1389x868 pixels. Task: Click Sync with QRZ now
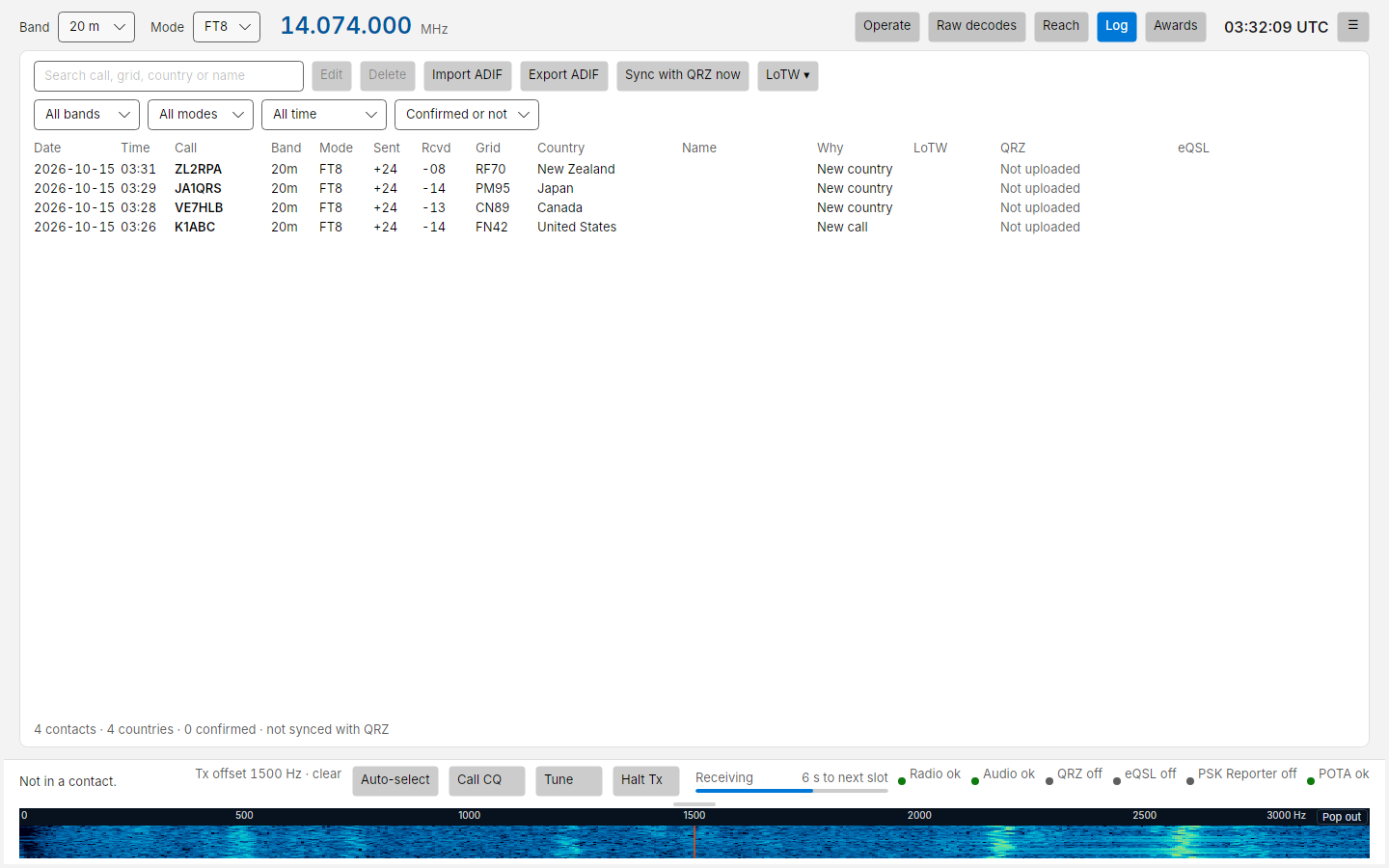pyautogui.click(x=683, y=75)
